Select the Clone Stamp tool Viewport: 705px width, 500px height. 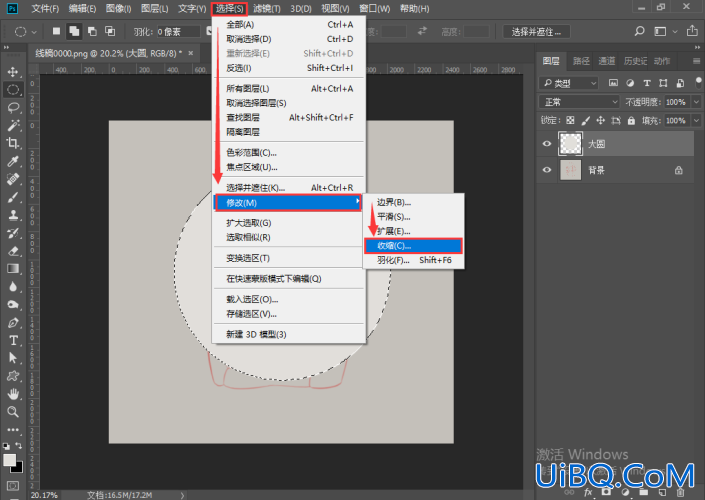(13, 215)
